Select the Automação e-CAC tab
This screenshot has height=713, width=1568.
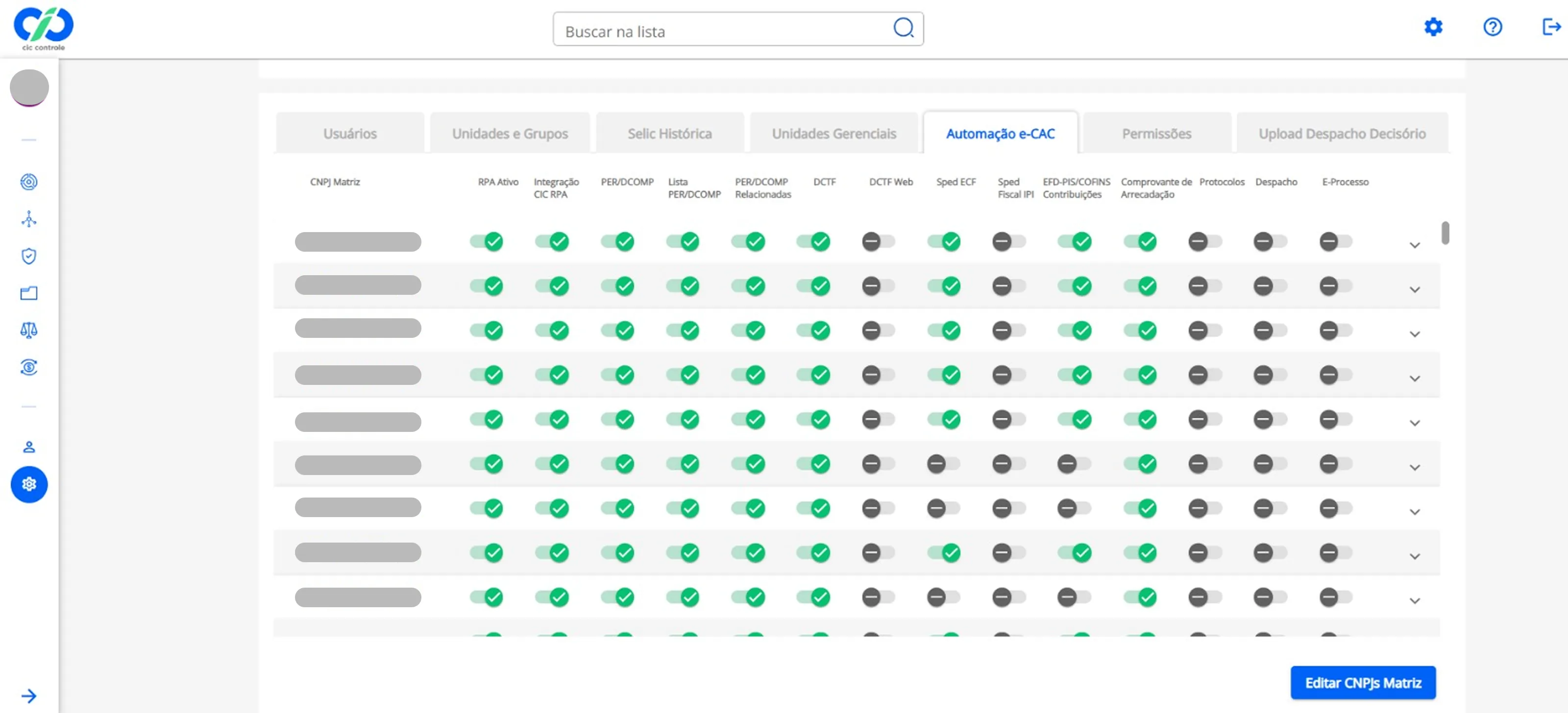1001,133
